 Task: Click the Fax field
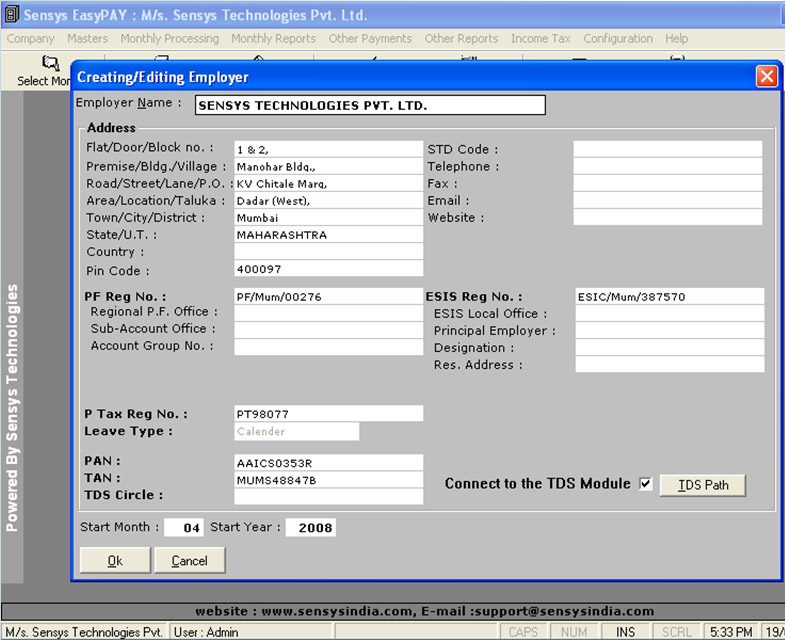click(x=668, y=183)
